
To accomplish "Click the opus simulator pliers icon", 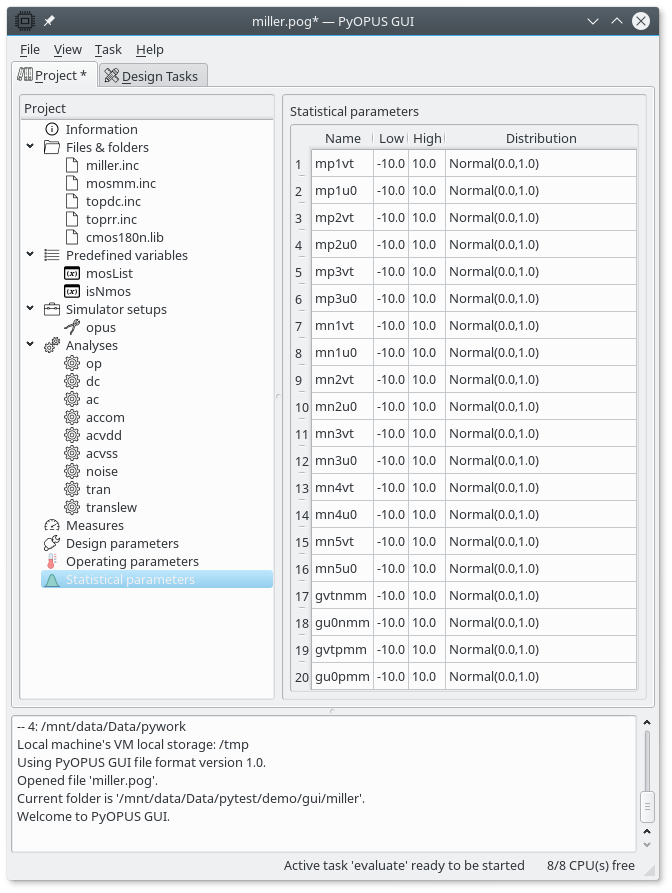I will 72,327.
